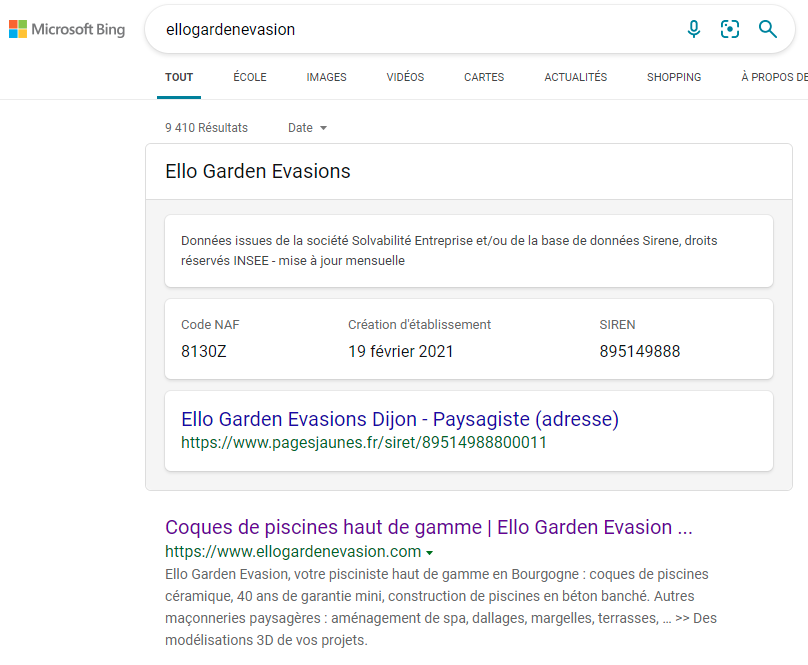This screenshot has height=665, width=808.
Task: Click the date 19 février 2021
Action: 400,352
